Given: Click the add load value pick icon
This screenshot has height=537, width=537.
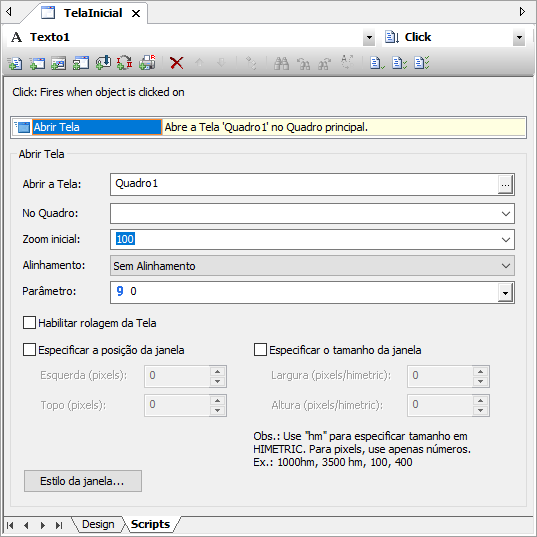Looking at the screenshot, I should coord(103,63).
